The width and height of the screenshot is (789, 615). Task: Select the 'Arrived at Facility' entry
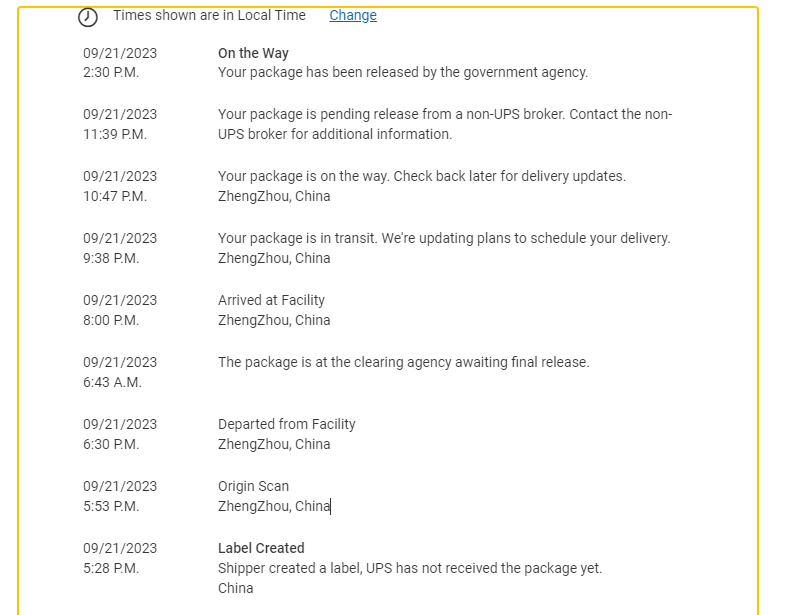pyautogui.click(x=271, y=300)
